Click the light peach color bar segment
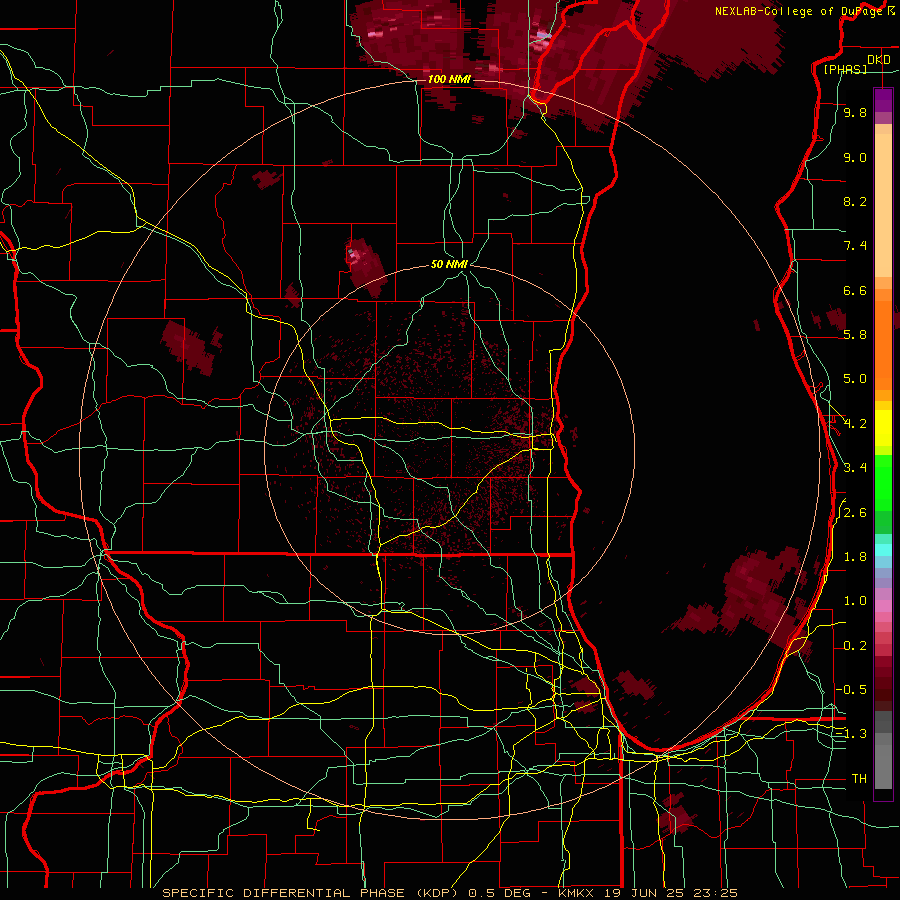Screen dimensions: 900x900 [x=883, y=206]
